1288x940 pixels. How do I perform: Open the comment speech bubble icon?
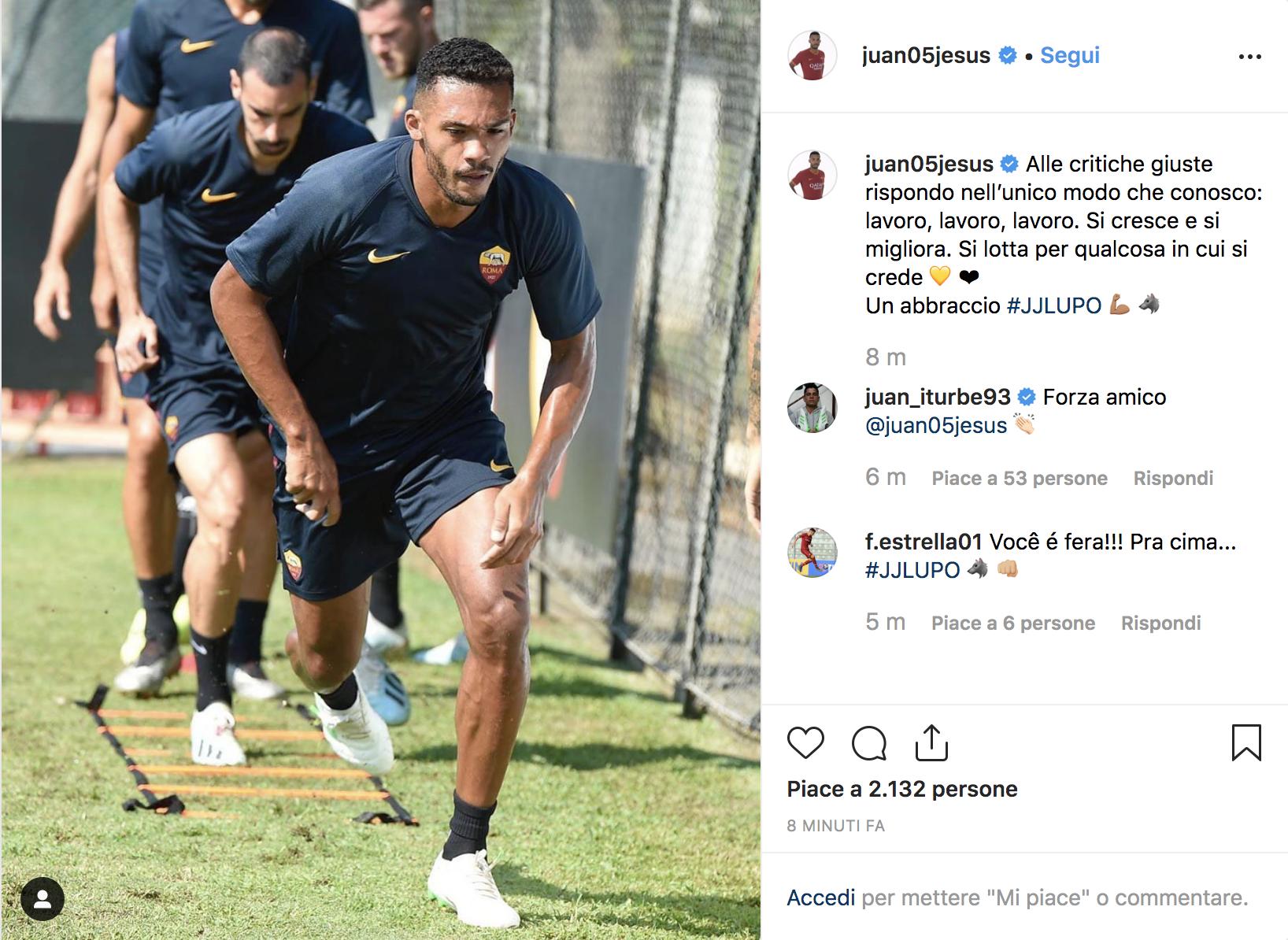(x=869, y=743)
